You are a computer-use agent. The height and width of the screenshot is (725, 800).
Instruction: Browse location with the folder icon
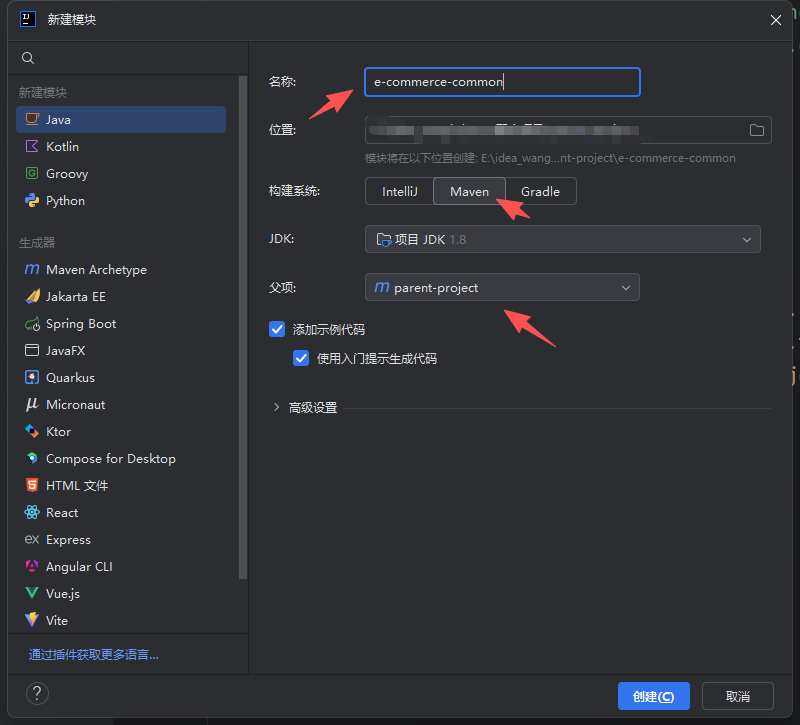click(757, 130)
